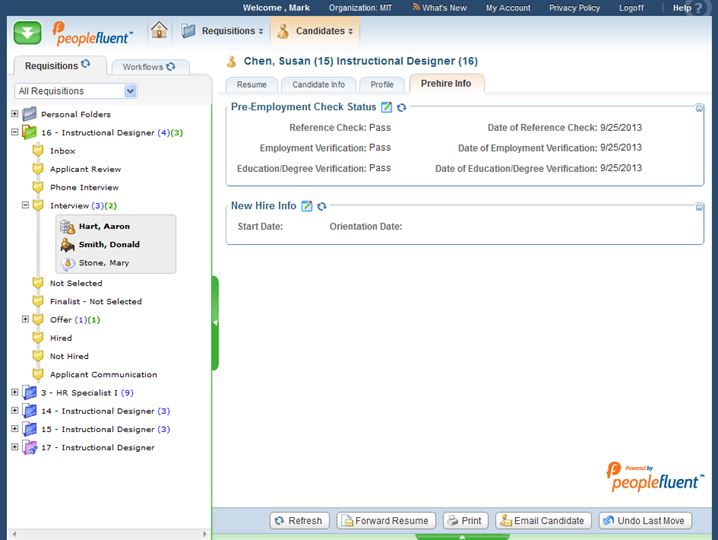Expand the Personal Folders tree node
718x540 pixels.
click(15, 114)
